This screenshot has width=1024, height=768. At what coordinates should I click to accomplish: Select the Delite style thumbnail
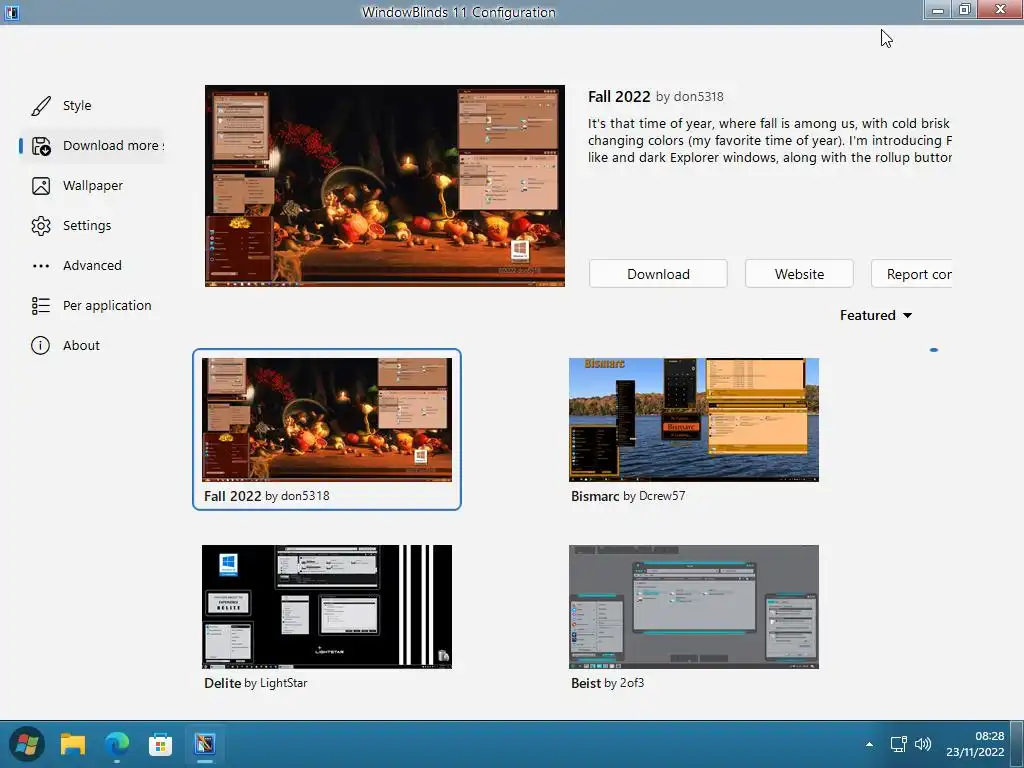[327, 607]
